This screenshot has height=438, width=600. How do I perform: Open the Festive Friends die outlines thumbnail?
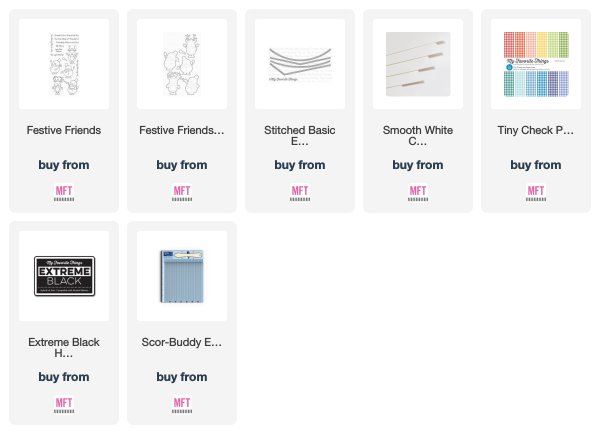click(182, 64)
